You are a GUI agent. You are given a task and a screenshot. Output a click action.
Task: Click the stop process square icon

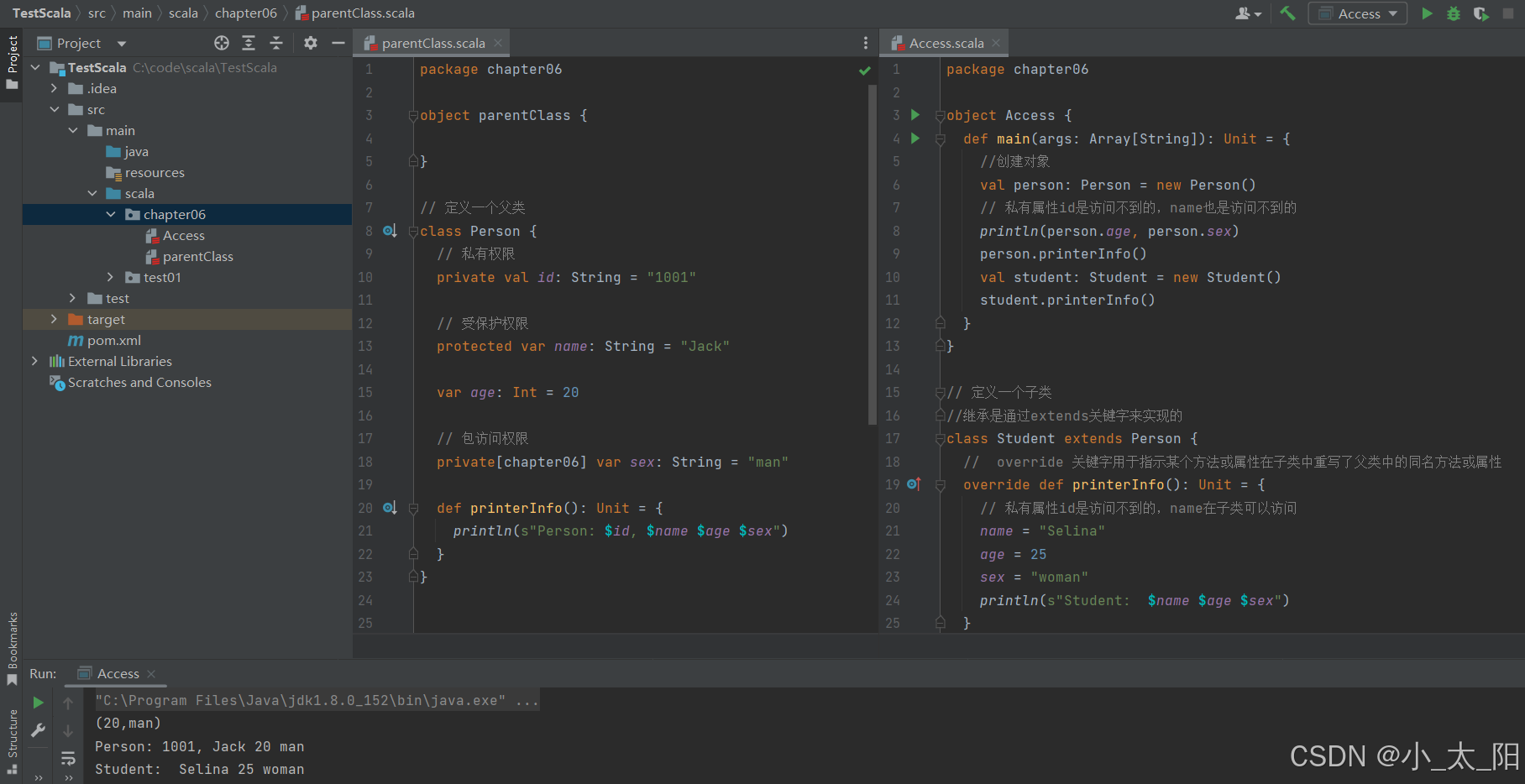1508,13
